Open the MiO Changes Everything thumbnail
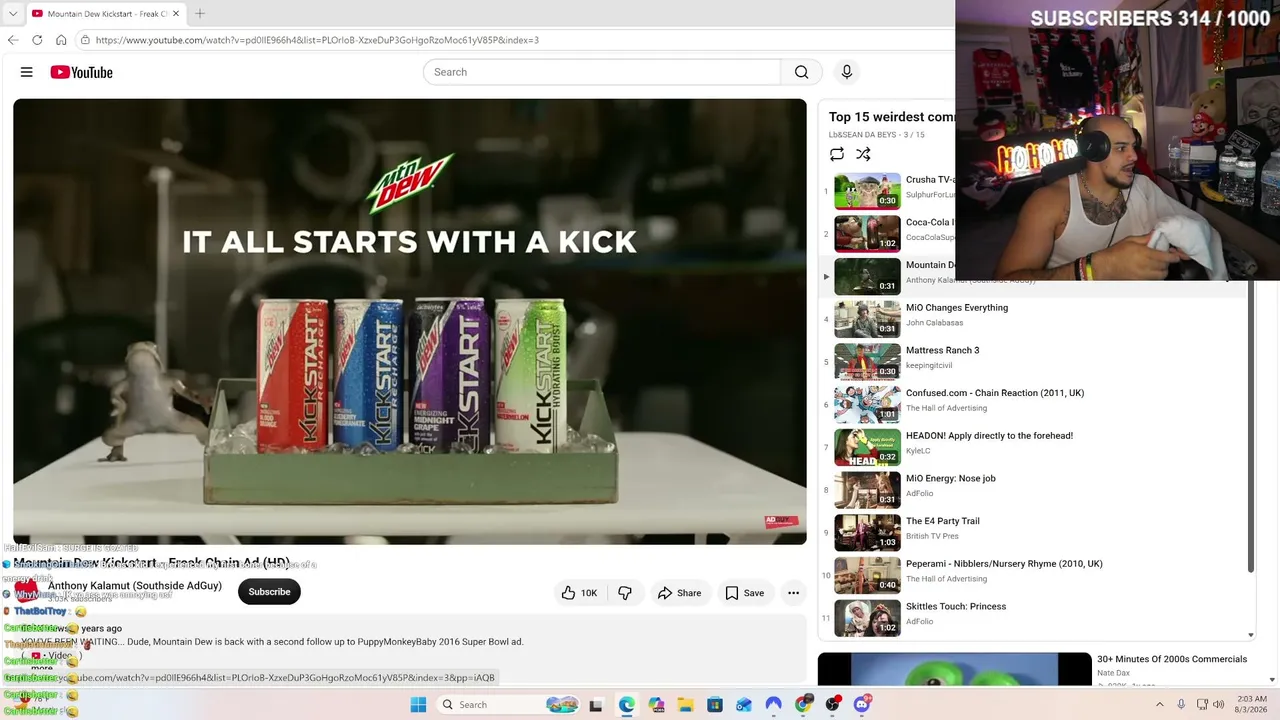 [x=867, y=319]
